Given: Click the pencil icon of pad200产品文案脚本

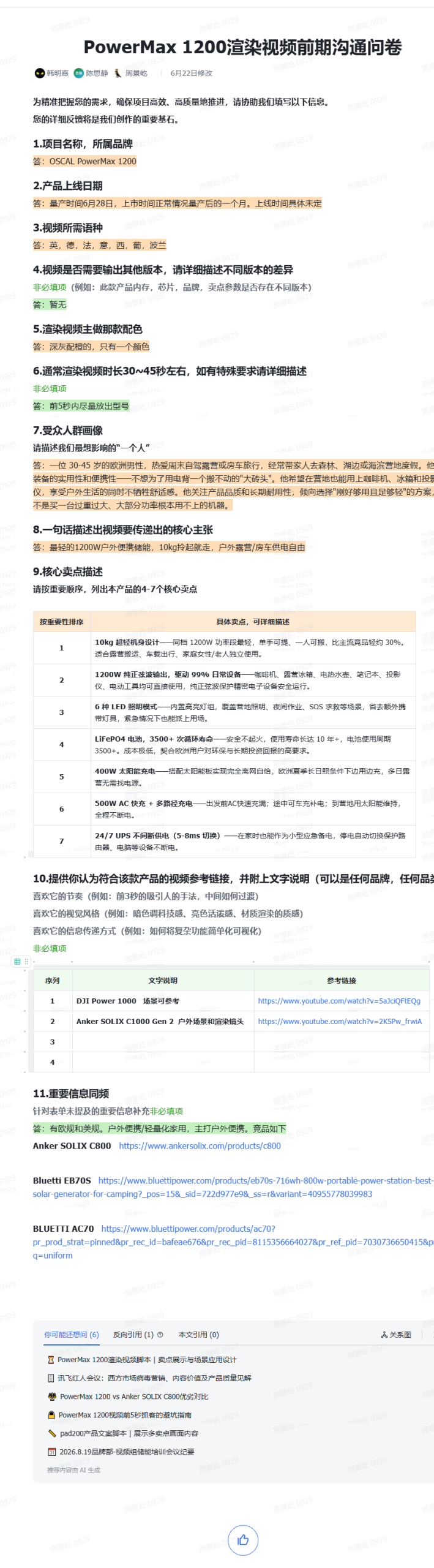Looking at the screenshot, I should point(52,1433).
